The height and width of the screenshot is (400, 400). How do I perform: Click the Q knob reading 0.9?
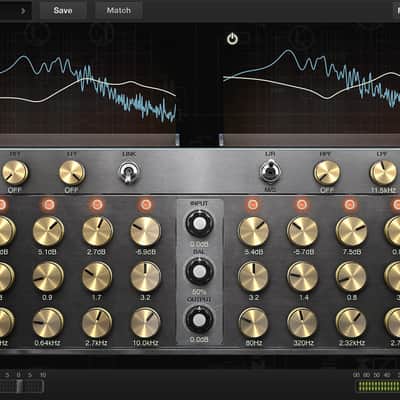[48, 277]
